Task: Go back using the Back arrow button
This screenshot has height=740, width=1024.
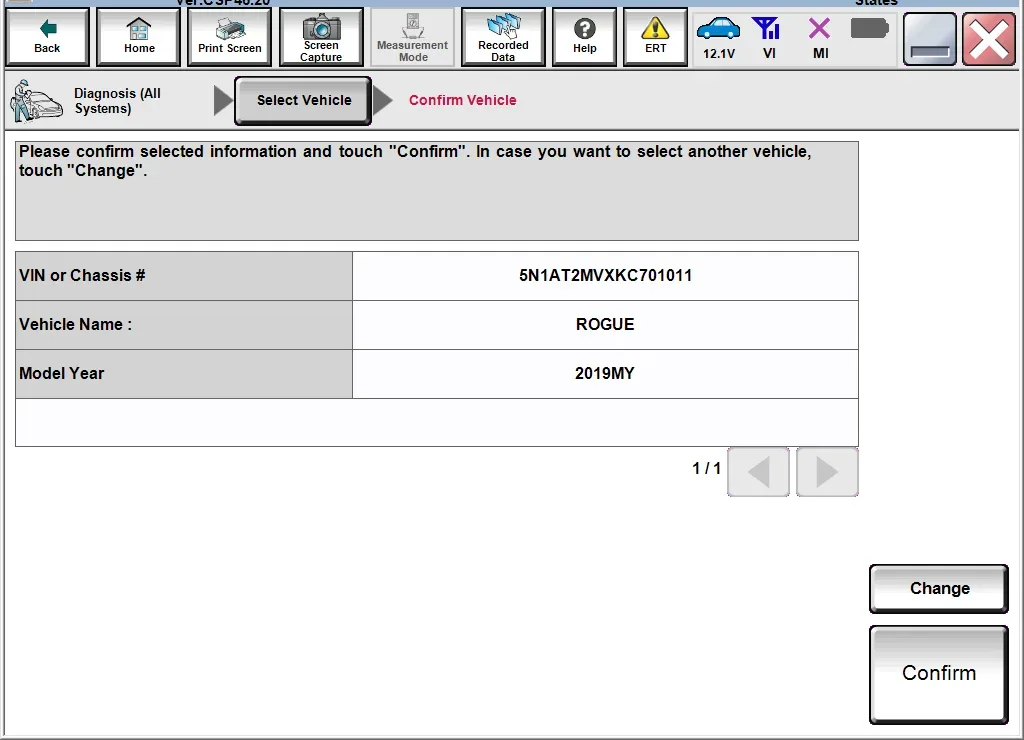Action: point(47,37)
